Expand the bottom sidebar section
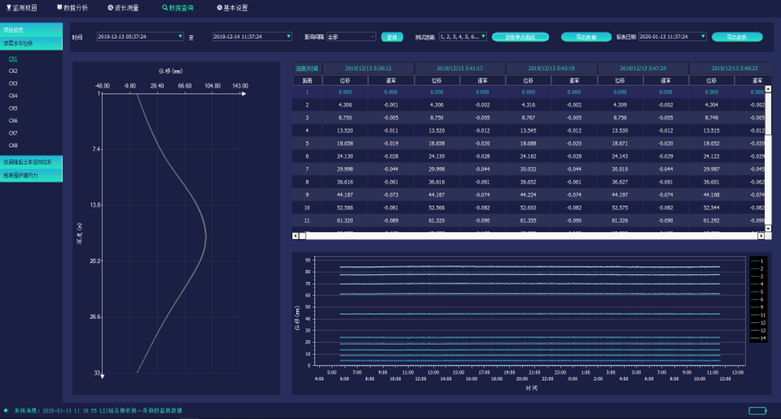Viewport: 781px width, 419px height. 31,175
